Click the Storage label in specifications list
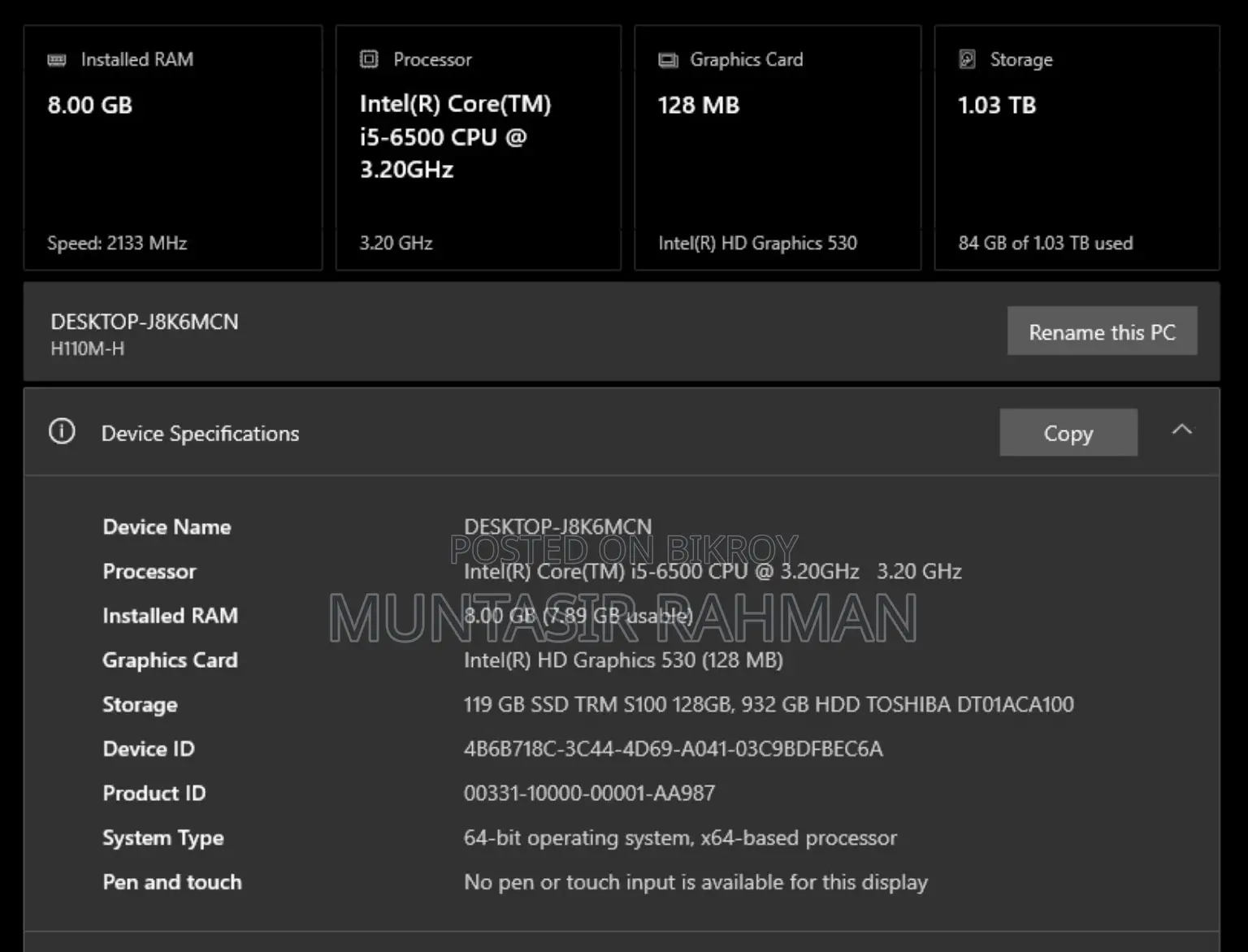The height and width of the screenshot is (952, 1248). (x=140, y=705)
